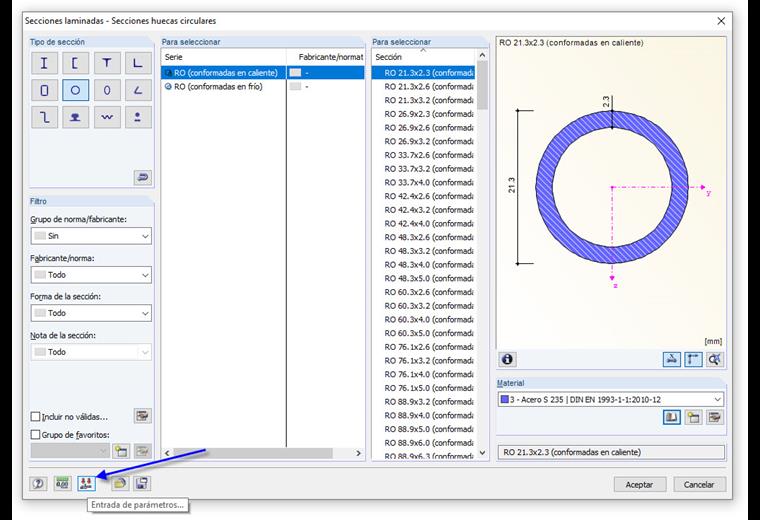Screen dimensions: 760x520
Task: Open Nota de la sección dropdown
Action: (x=91, y=352)
